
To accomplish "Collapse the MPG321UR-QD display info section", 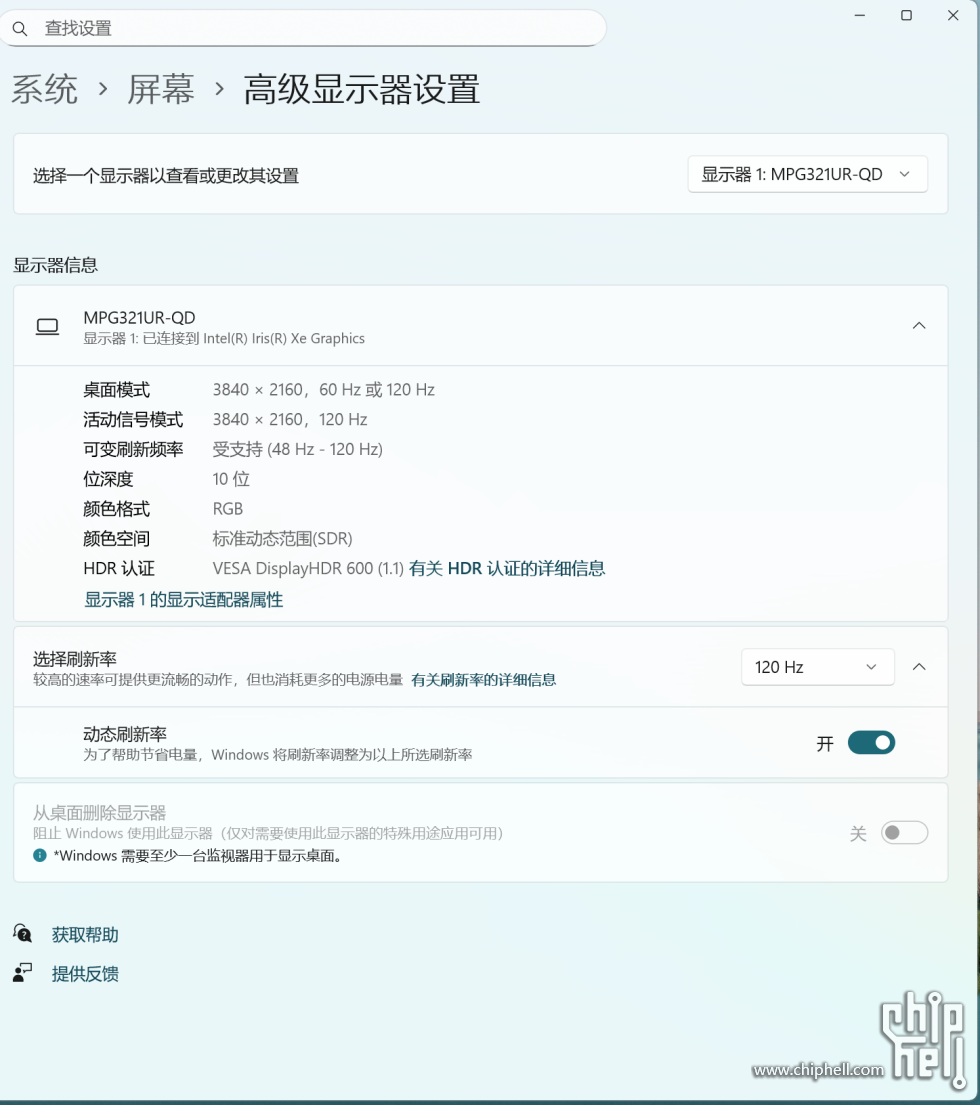I will 918,326.
